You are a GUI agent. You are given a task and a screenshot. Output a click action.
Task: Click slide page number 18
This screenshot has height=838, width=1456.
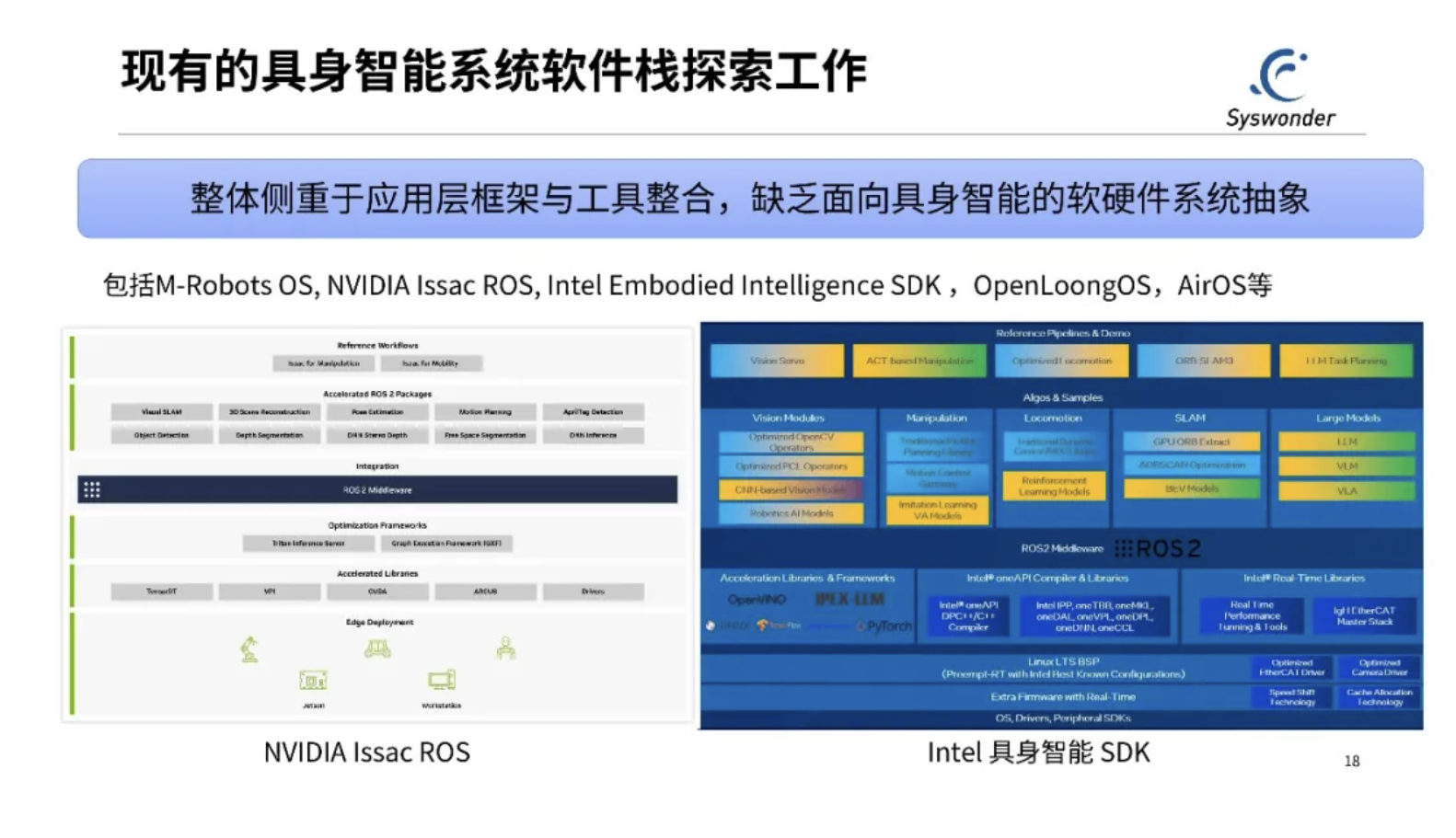pyautogui.click(x=1351, y=761)
